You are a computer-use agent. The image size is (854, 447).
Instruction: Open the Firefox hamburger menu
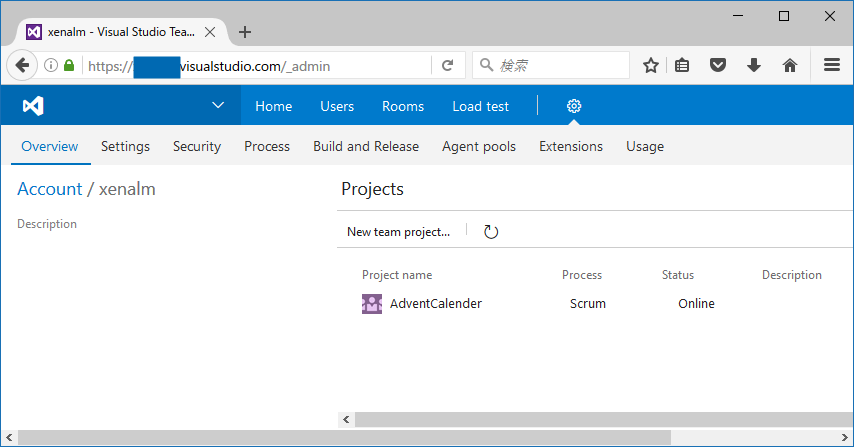click(x=832, y=65)
